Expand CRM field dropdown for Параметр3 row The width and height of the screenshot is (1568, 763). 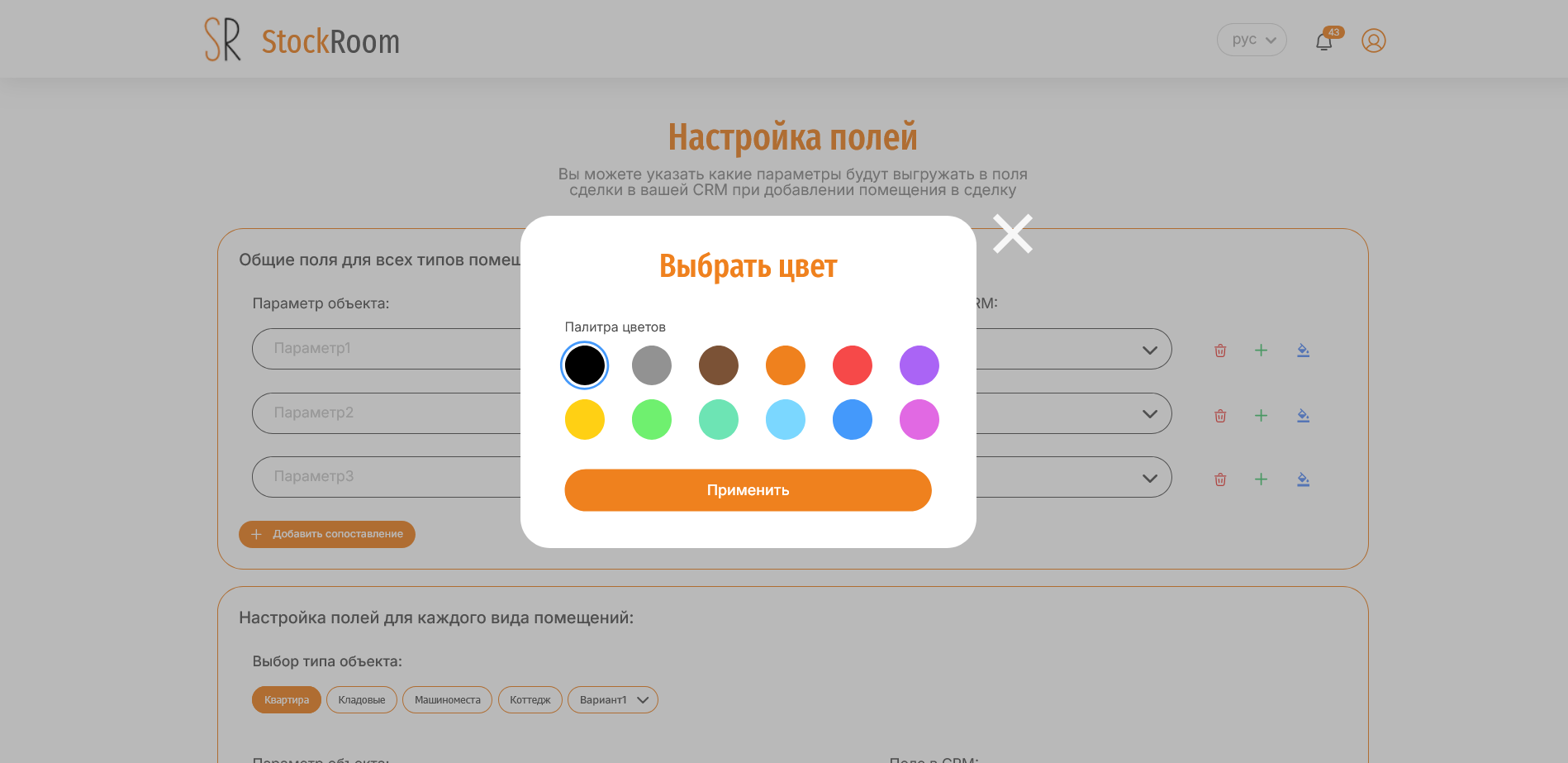[x=1149, y=478]
